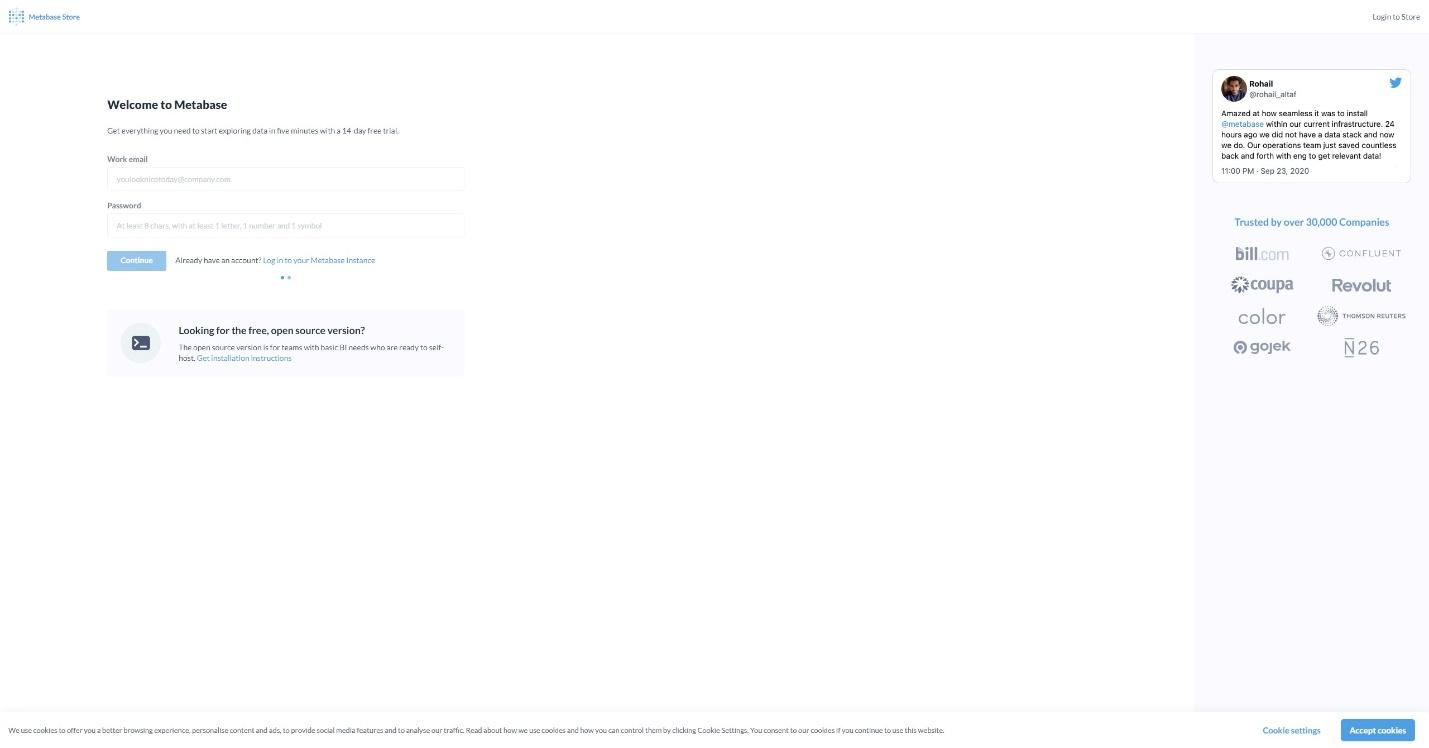
Task: Click the Thomson Reuters logo
Action: tap(1361, 316)
